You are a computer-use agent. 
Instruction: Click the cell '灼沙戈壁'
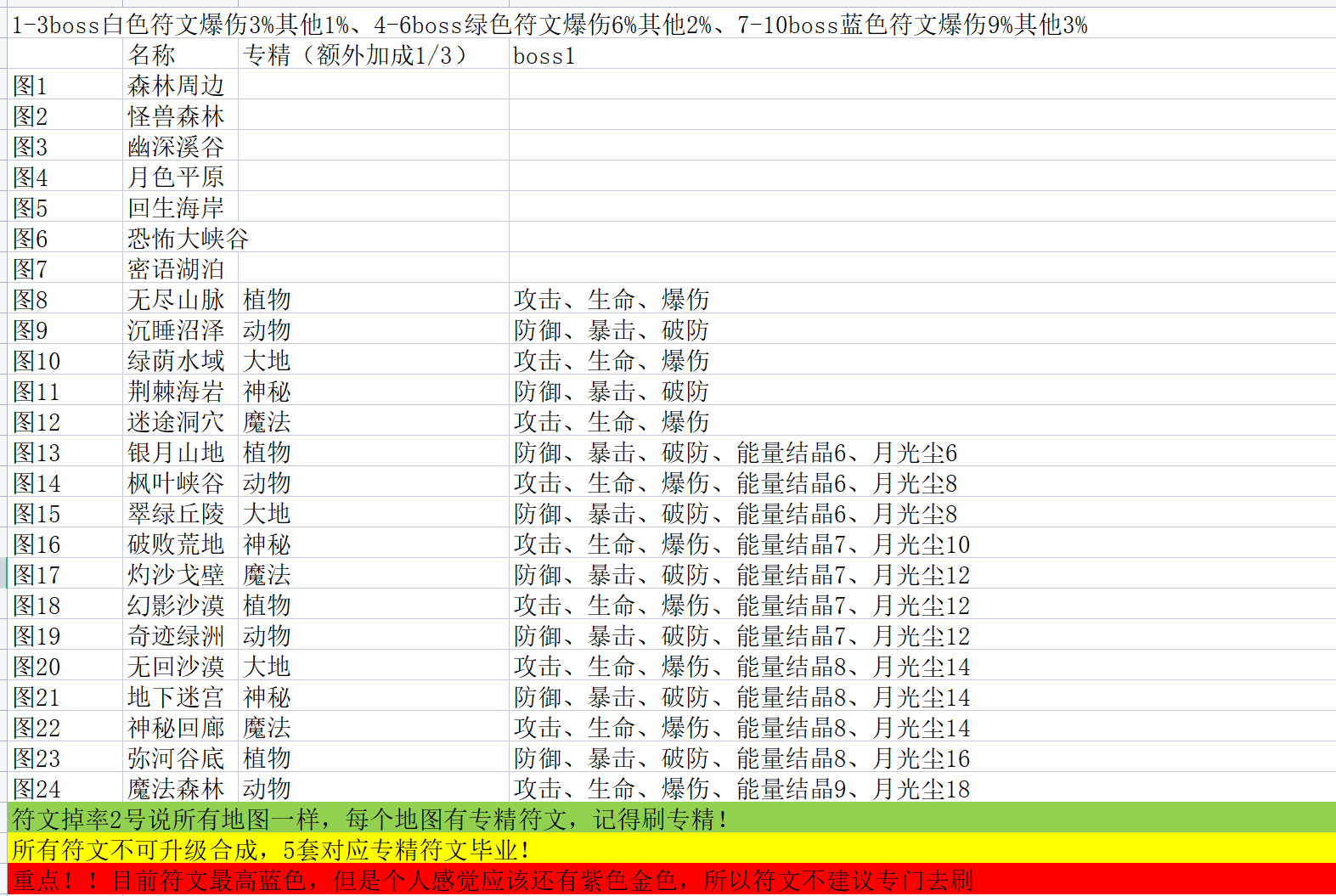(181, 573)
